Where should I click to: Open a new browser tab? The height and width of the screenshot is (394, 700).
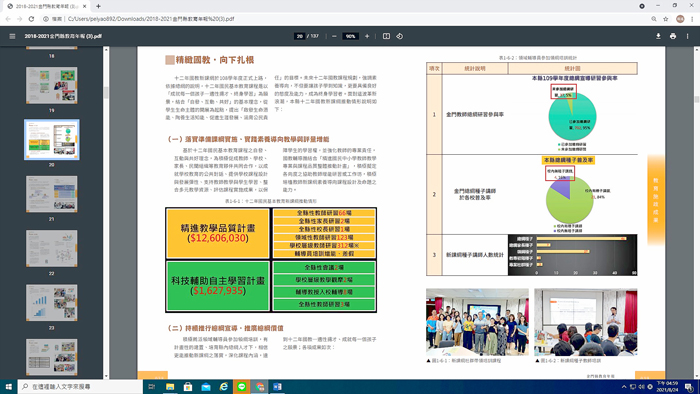[98, 6]
